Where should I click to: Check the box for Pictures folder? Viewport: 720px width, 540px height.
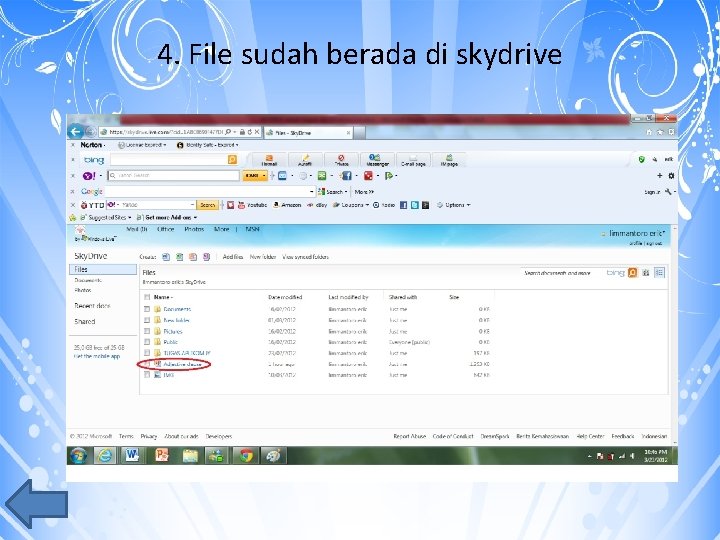point(147,331)
